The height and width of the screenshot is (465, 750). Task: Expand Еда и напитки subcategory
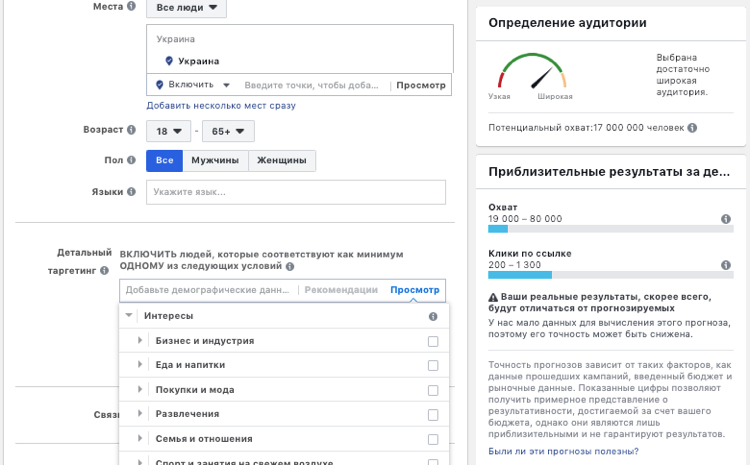pos(140,365)
